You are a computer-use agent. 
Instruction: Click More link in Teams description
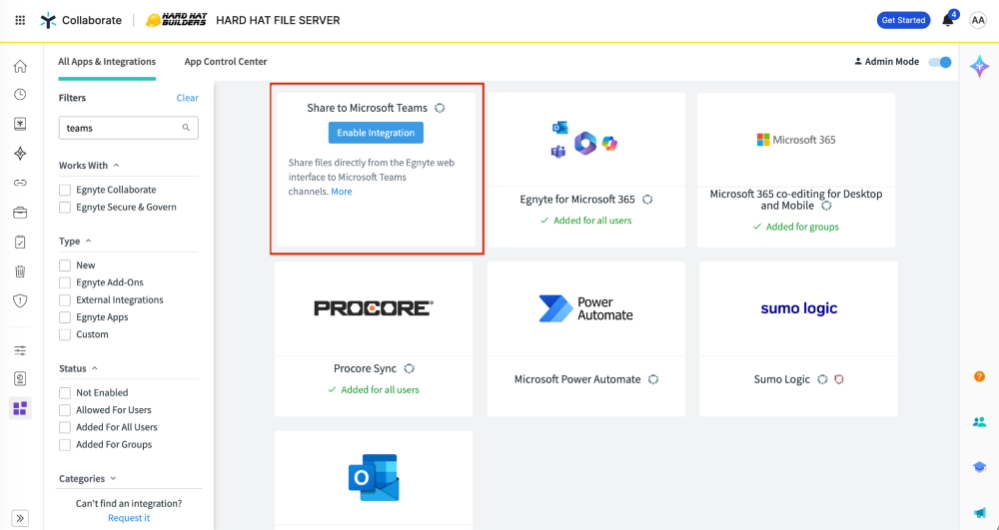point(341,192)
